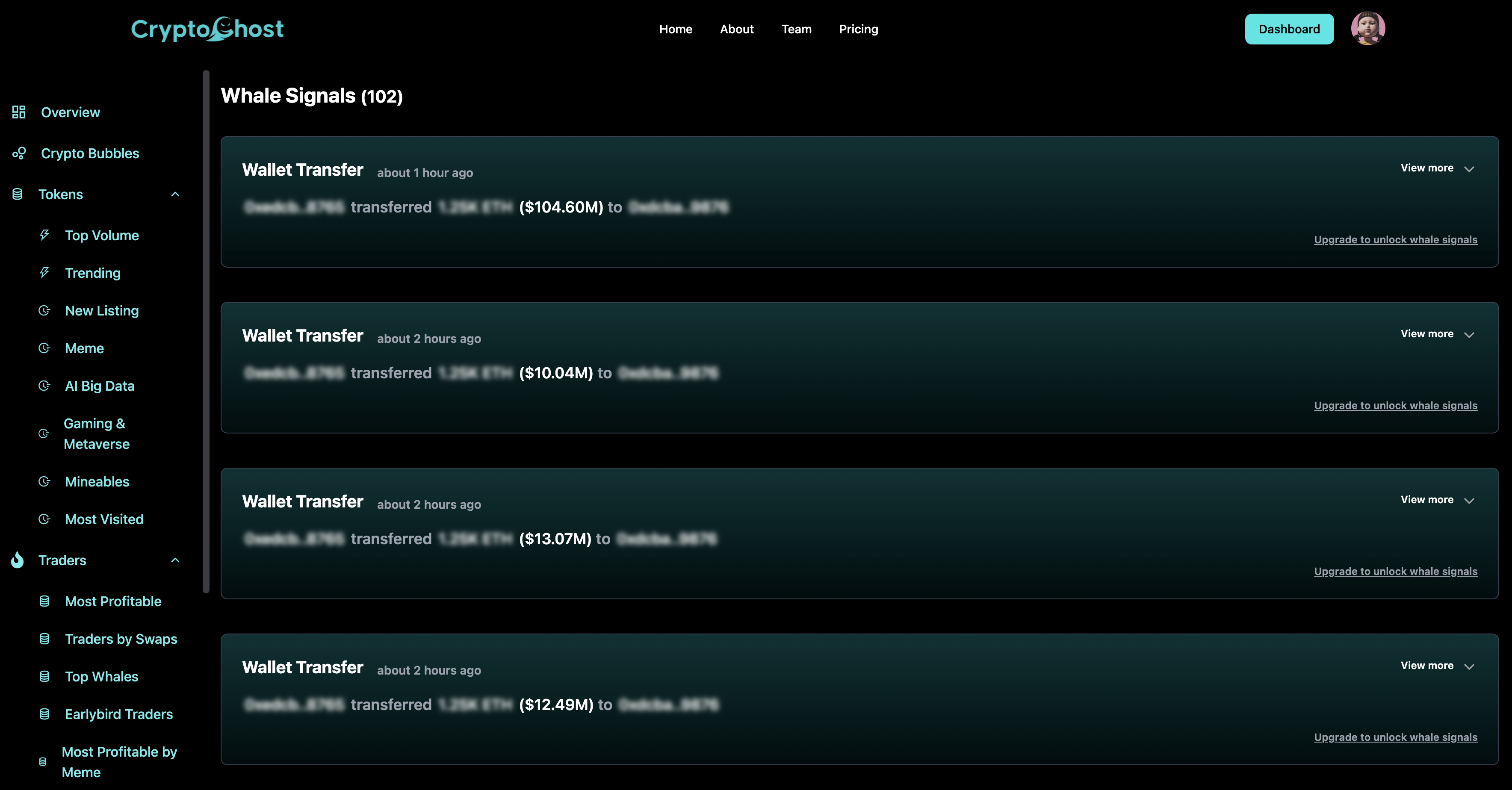Select Top Whales under Traders
This screenshot has height=790, width=1512.
tap(101, 676)
